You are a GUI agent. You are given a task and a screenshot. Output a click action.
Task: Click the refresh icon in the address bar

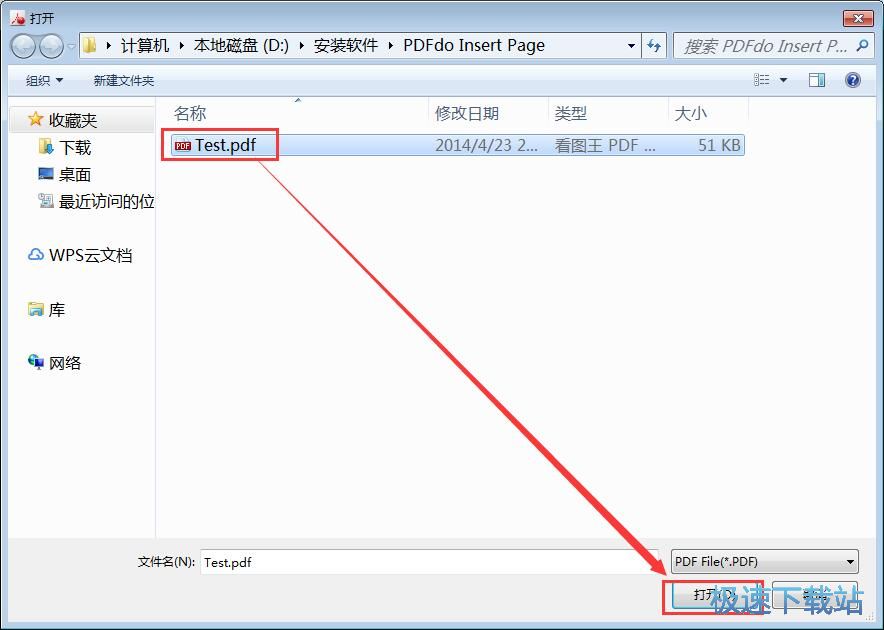[654, 45]
